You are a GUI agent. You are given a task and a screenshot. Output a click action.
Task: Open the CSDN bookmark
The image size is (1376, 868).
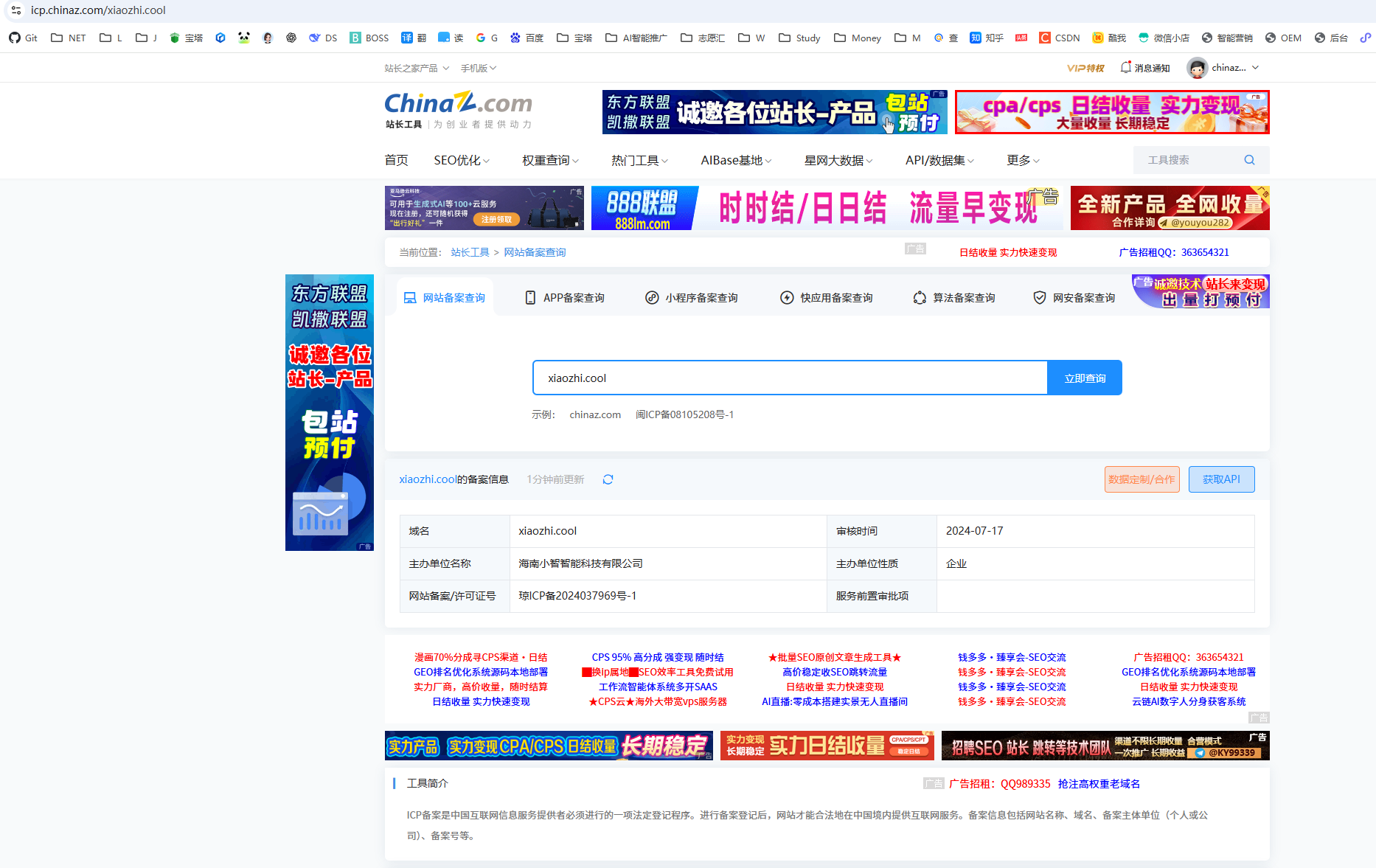[x=1060, y=38]
